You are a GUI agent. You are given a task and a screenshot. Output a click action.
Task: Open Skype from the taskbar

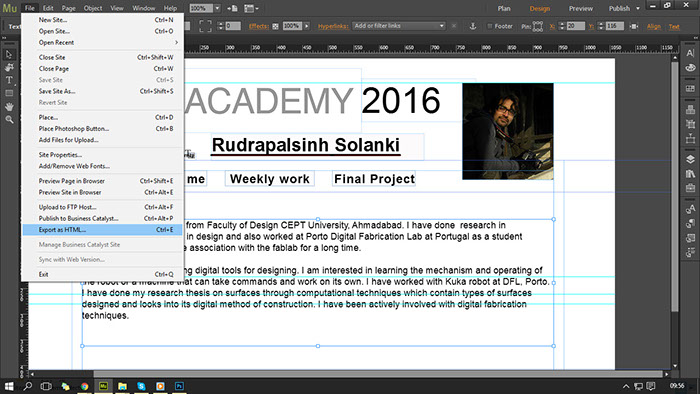[x=141, y=386]
